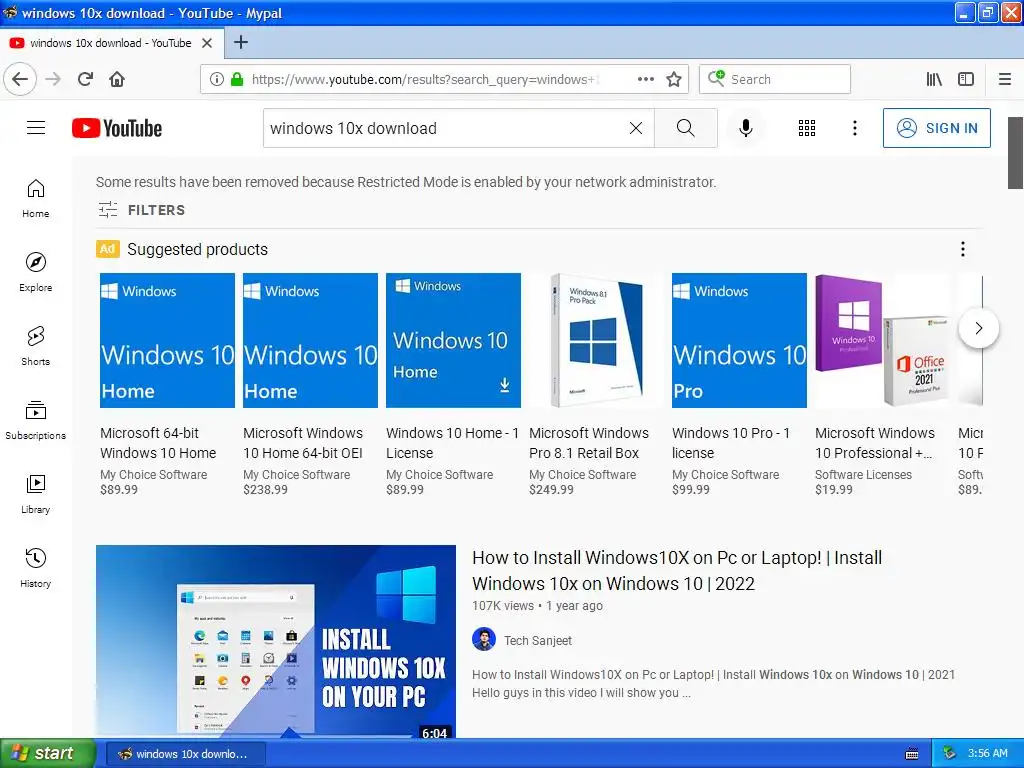
Task: Start voice search with microphone
Action: click(746, 128)
